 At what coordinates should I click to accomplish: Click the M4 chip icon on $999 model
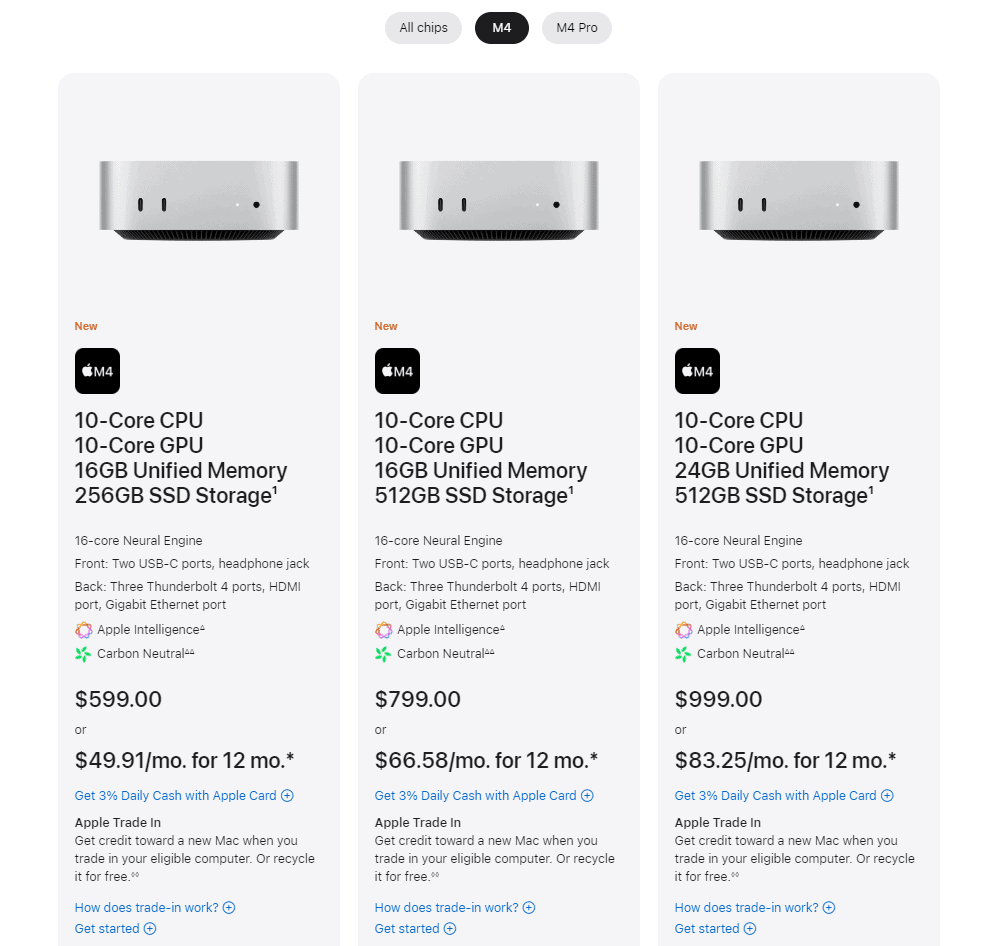click(x=697, y=371)
